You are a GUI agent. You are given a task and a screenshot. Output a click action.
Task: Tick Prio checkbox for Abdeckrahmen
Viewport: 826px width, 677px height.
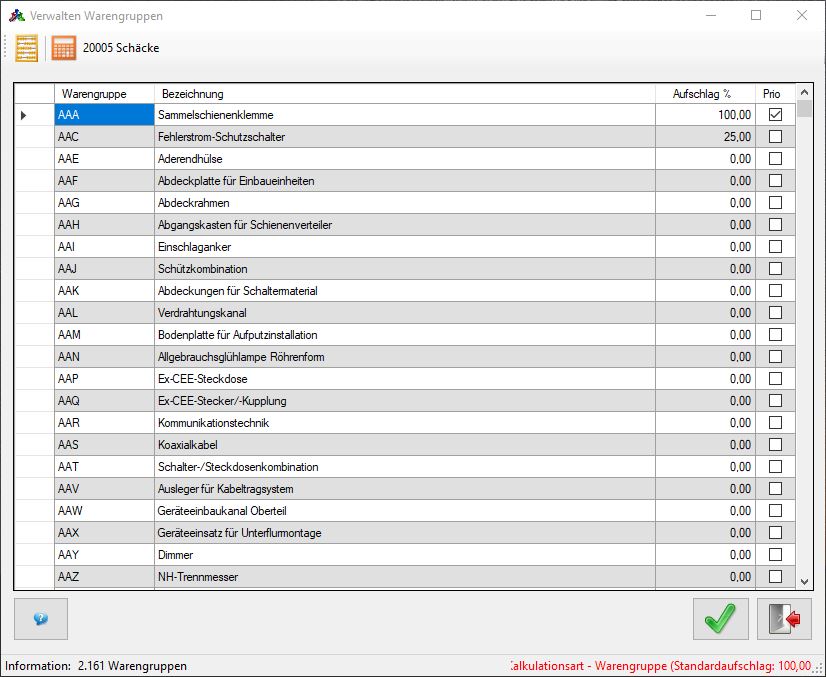775,203
